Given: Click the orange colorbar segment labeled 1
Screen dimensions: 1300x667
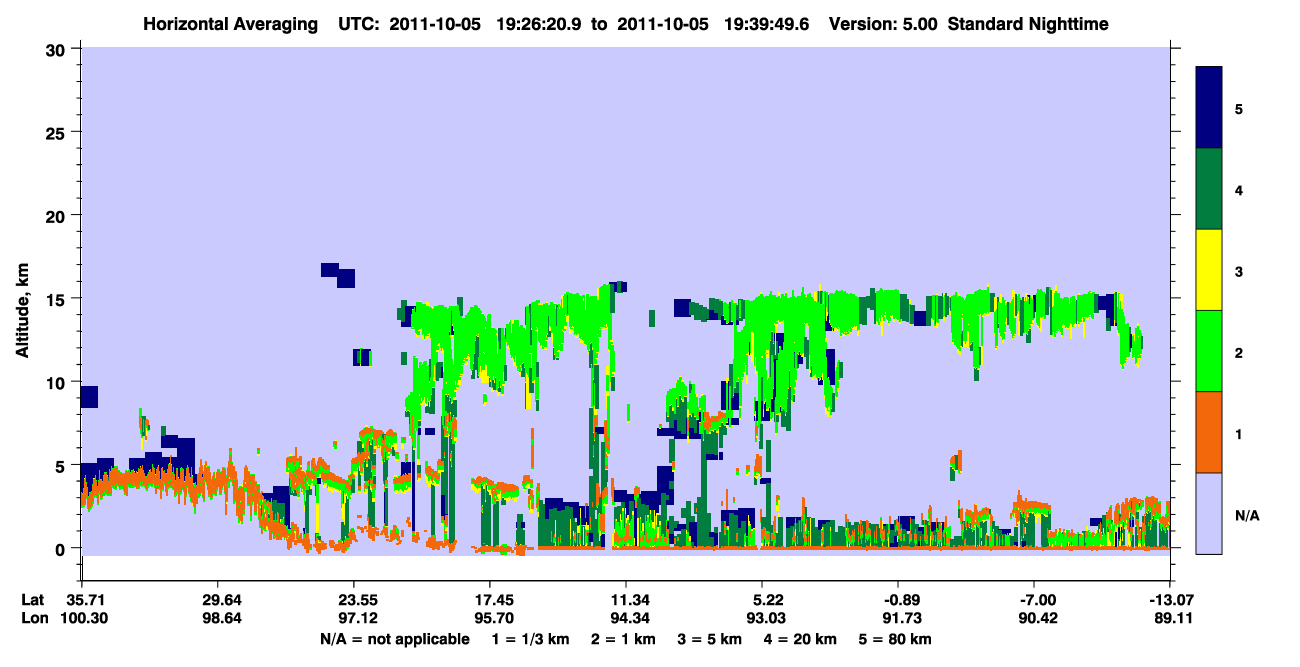Looking at the screenshot, I should pyautogui.click(x=1209, y=431).
